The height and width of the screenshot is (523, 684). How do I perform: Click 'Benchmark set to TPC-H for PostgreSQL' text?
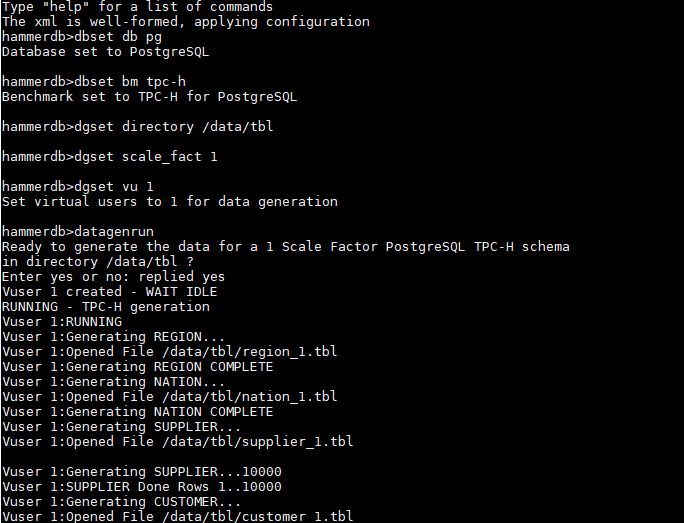click(x=150, y=97)
